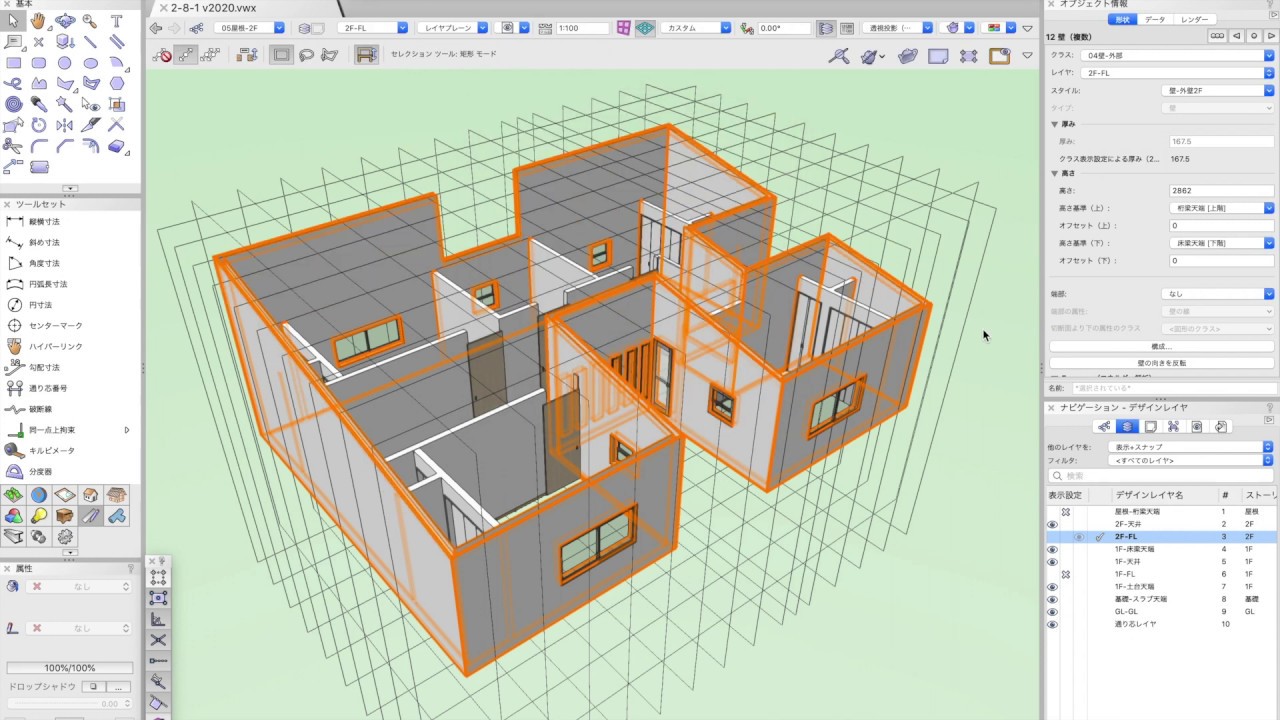This screenshot has width=1280, height=720.
Task: Open the カスタム view dropdown
Action: tap(697, 28)
